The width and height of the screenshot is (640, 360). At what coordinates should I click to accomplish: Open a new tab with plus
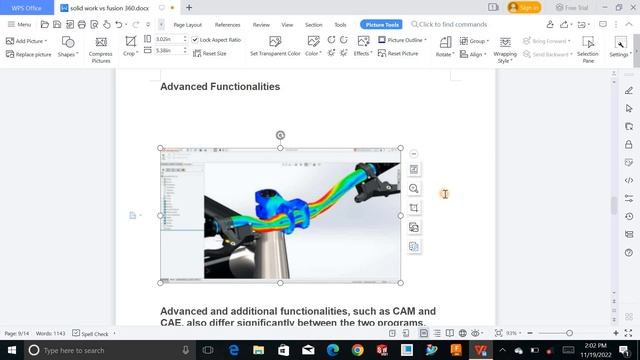189,7
